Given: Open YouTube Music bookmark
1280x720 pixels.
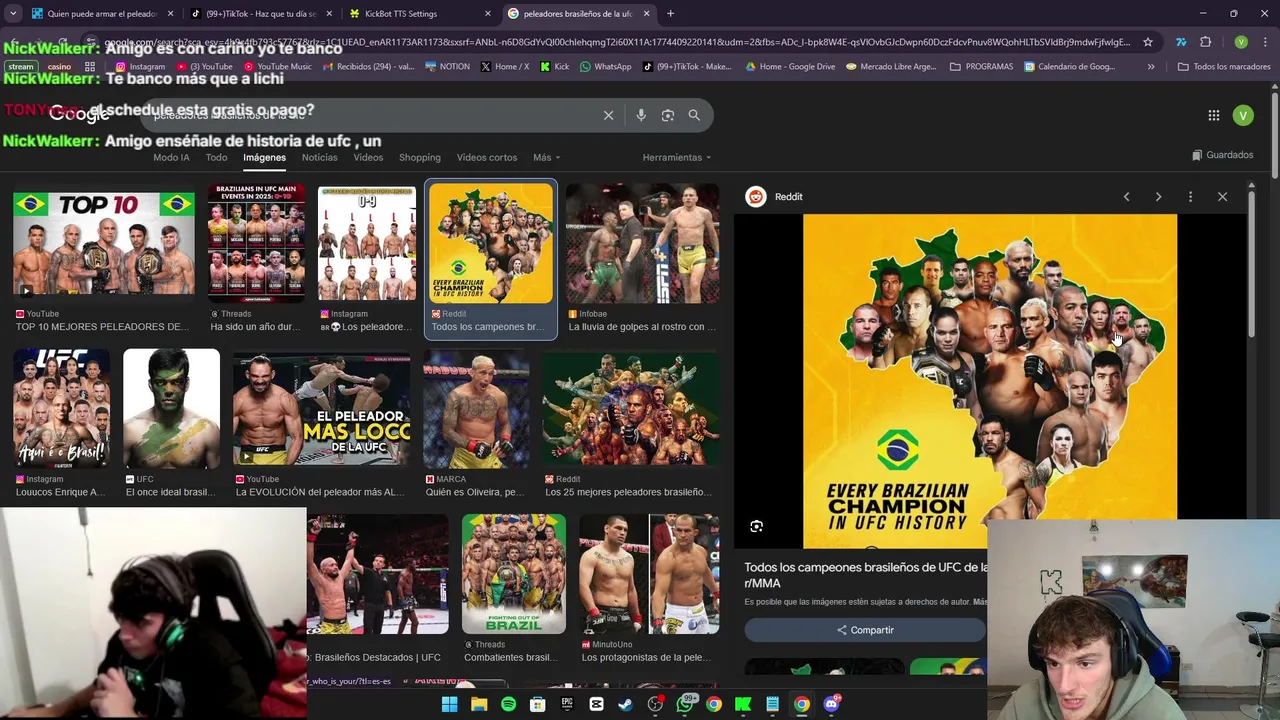Looking at the screenshot, I should point(278,67).
